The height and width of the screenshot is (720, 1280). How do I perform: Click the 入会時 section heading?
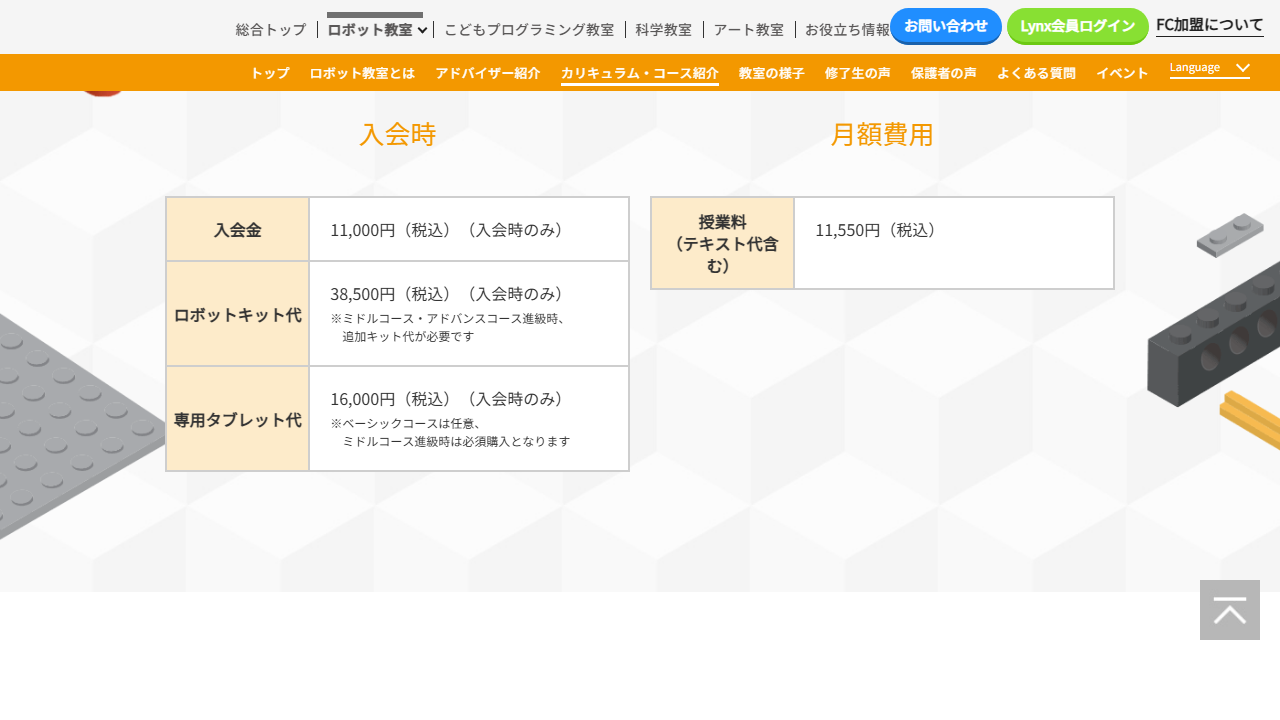(398, 134)
